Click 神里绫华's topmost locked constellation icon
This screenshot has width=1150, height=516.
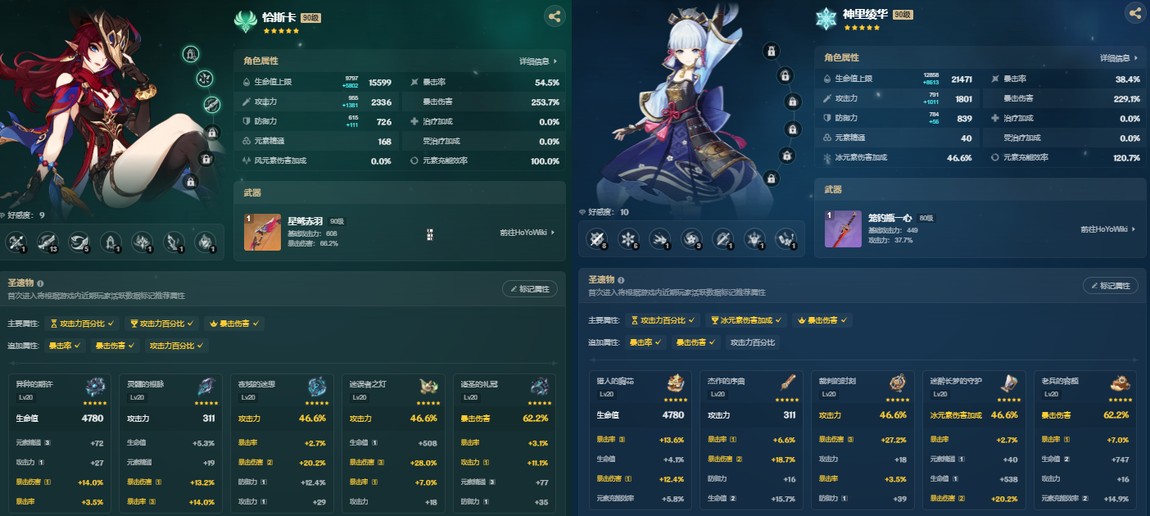coord(771,51)
